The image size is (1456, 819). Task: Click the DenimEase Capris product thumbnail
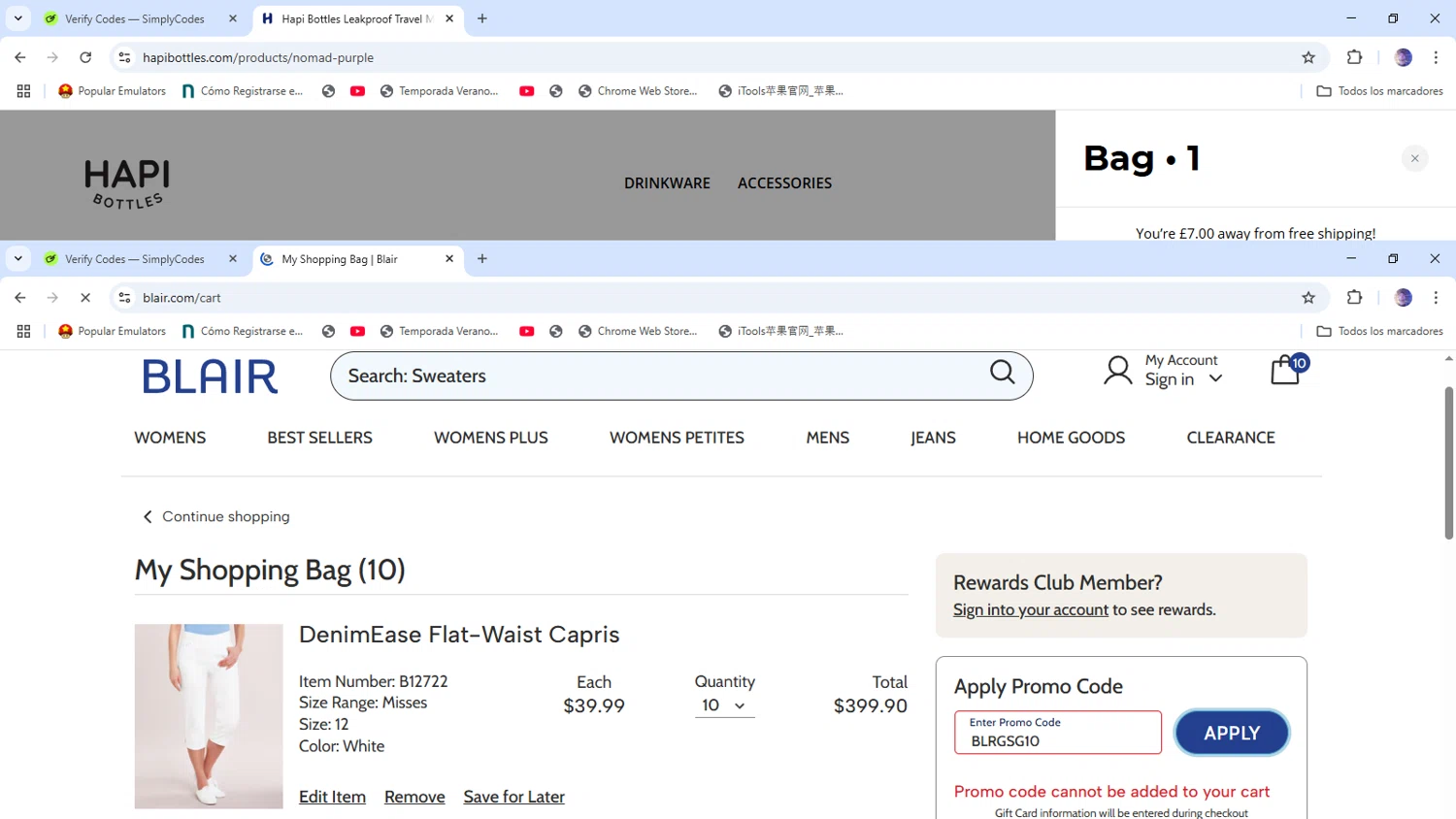click(209, 716)
